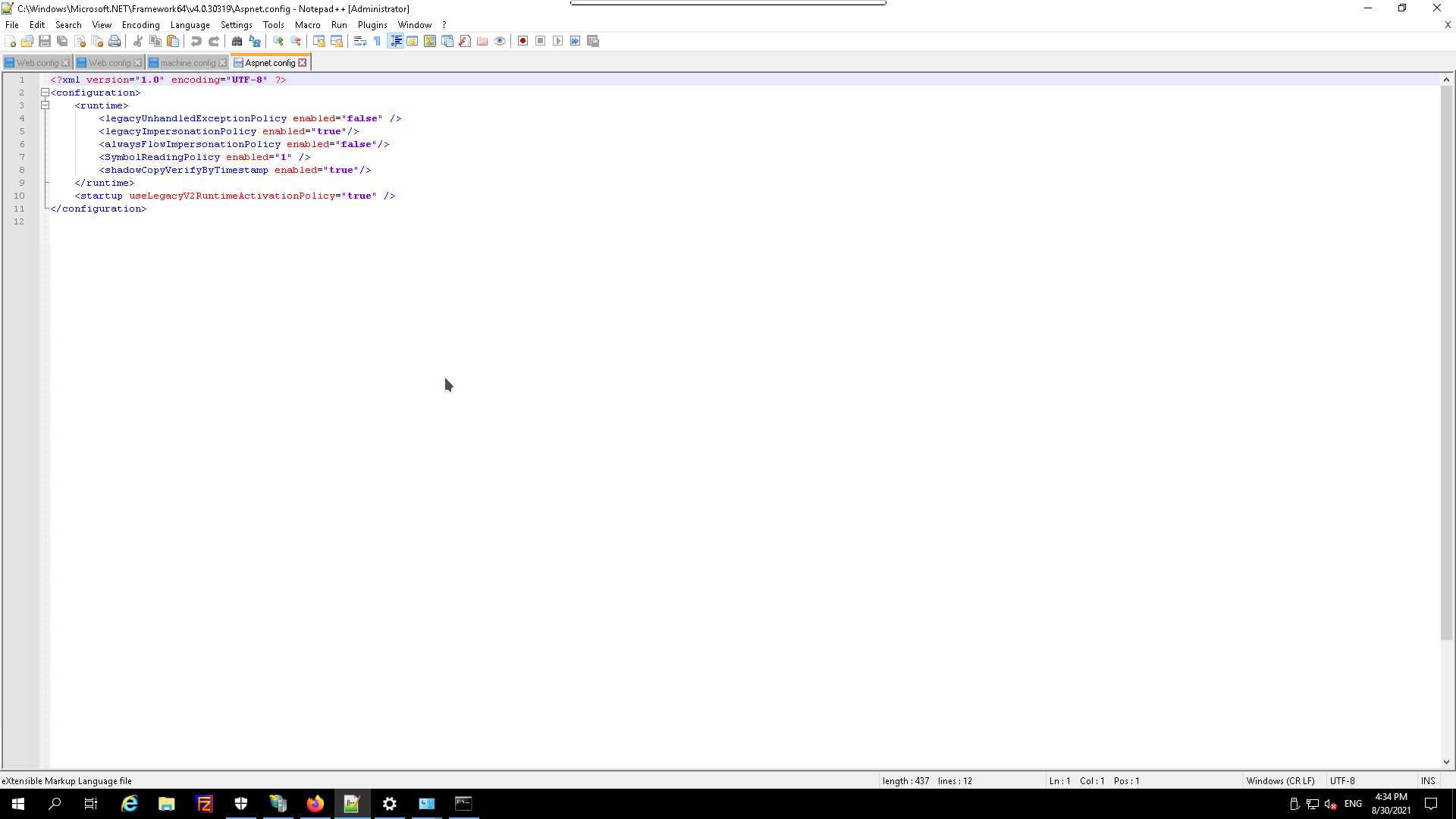This screenshot has height=819, width=1456.
Task: Click the Windows (CR LF) status field
Action: coord(1280,780)
